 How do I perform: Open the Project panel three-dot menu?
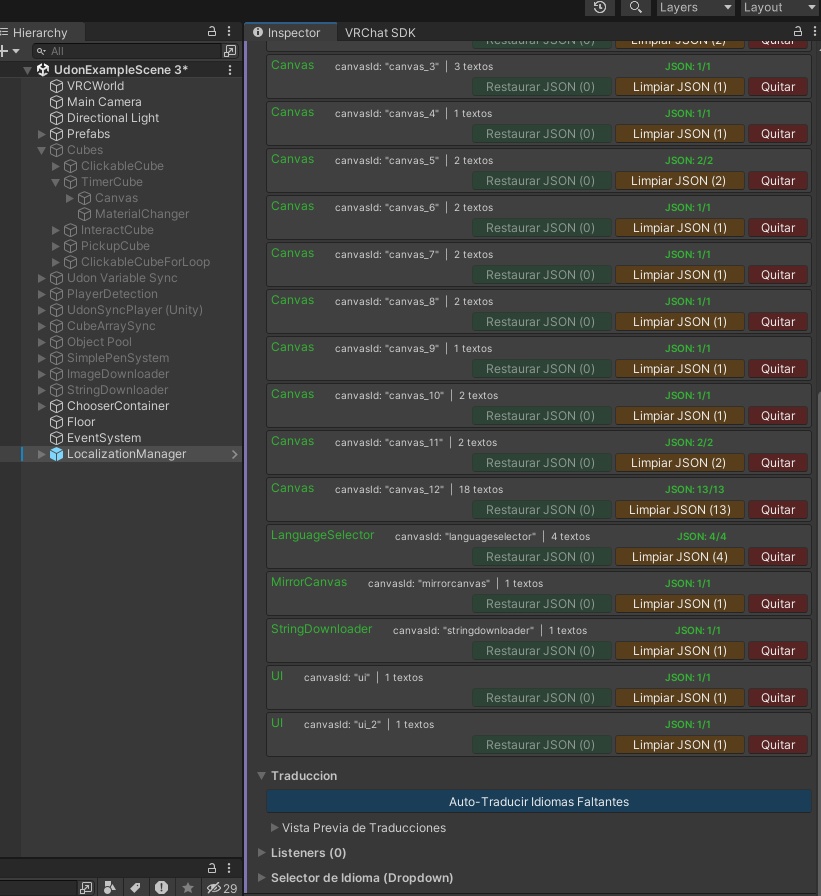[x=229, y=868]
